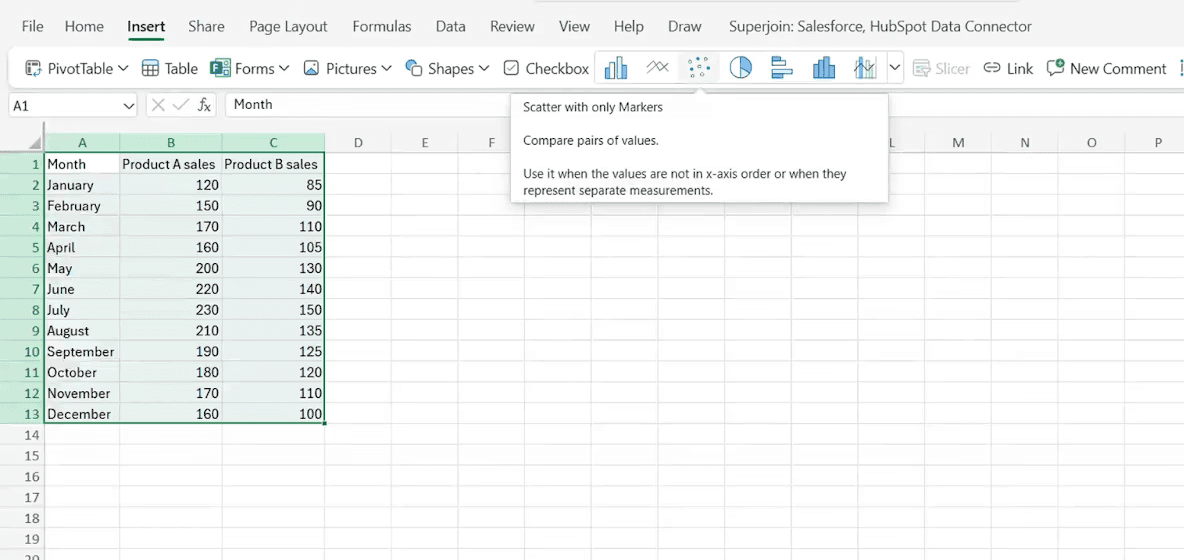
Task: Click the Select All corner triangle
Action: [x=35, y=143]
